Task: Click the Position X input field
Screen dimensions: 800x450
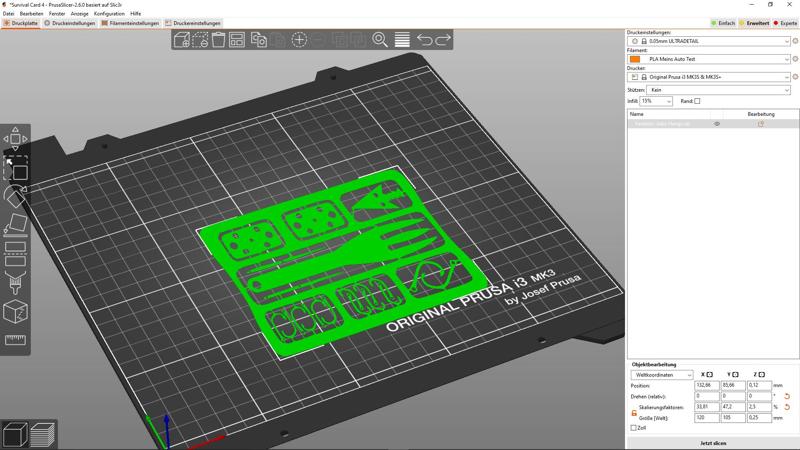Action: pos(707,386)
